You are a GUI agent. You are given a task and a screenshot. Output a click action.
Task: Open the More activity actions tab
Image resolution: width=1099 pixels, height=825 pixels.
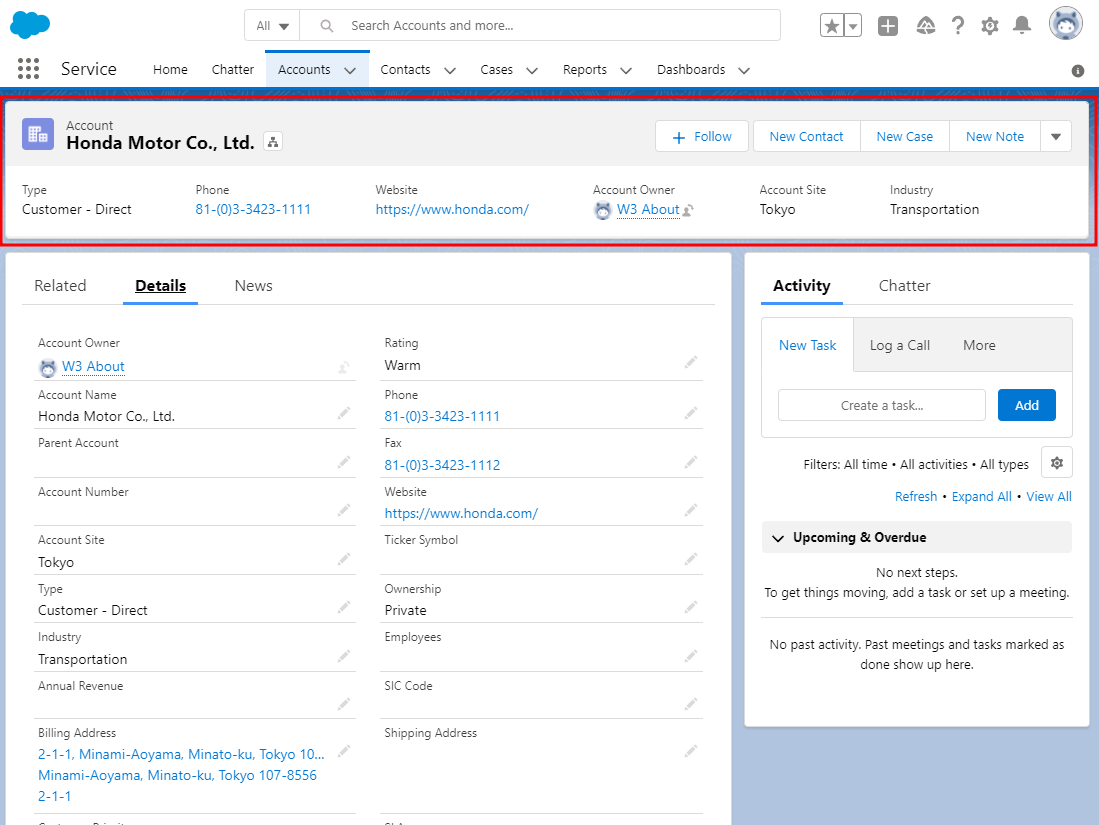(x=978, y=346)
